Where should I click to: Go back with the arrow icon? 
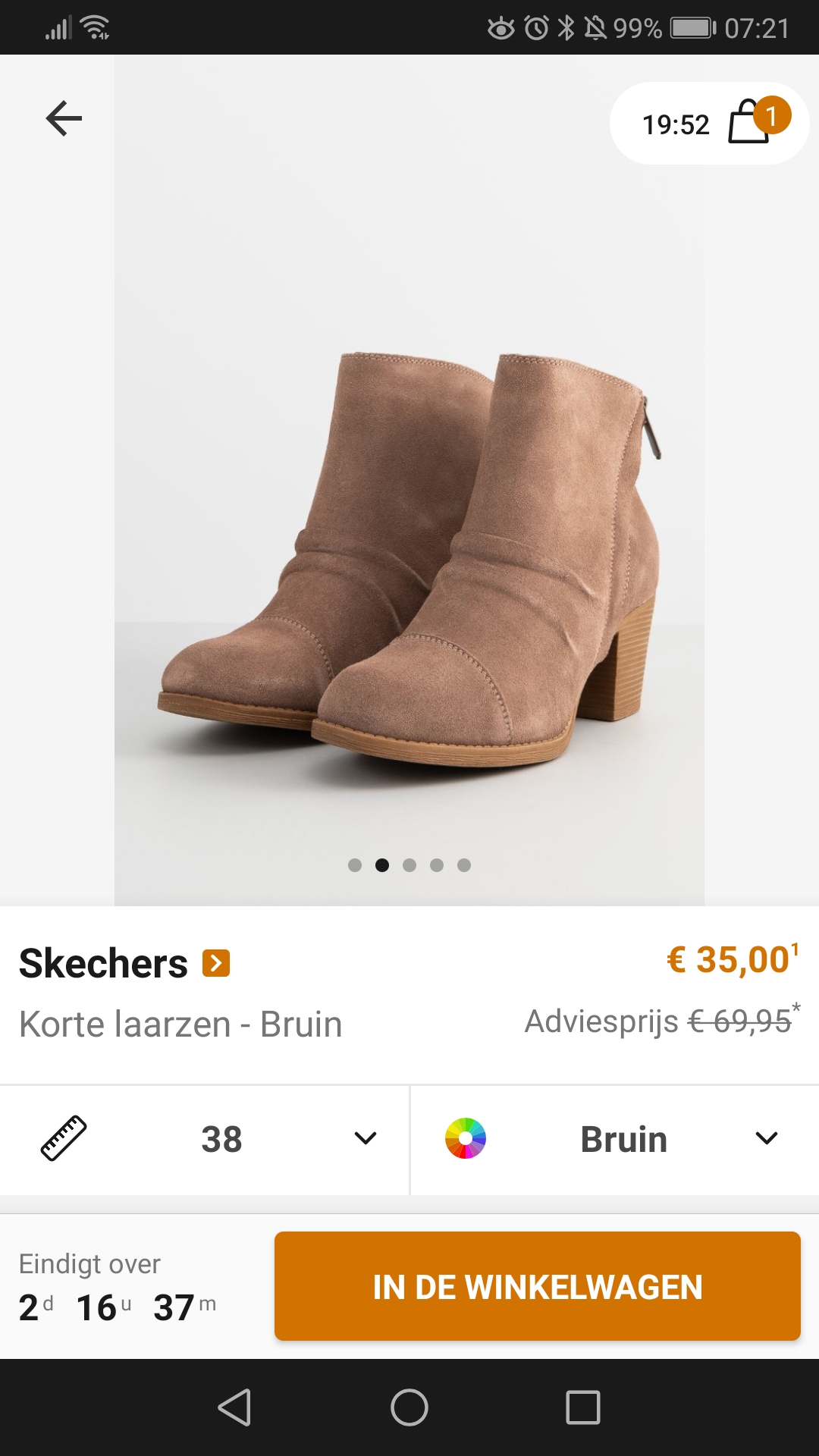coord(64,118)
